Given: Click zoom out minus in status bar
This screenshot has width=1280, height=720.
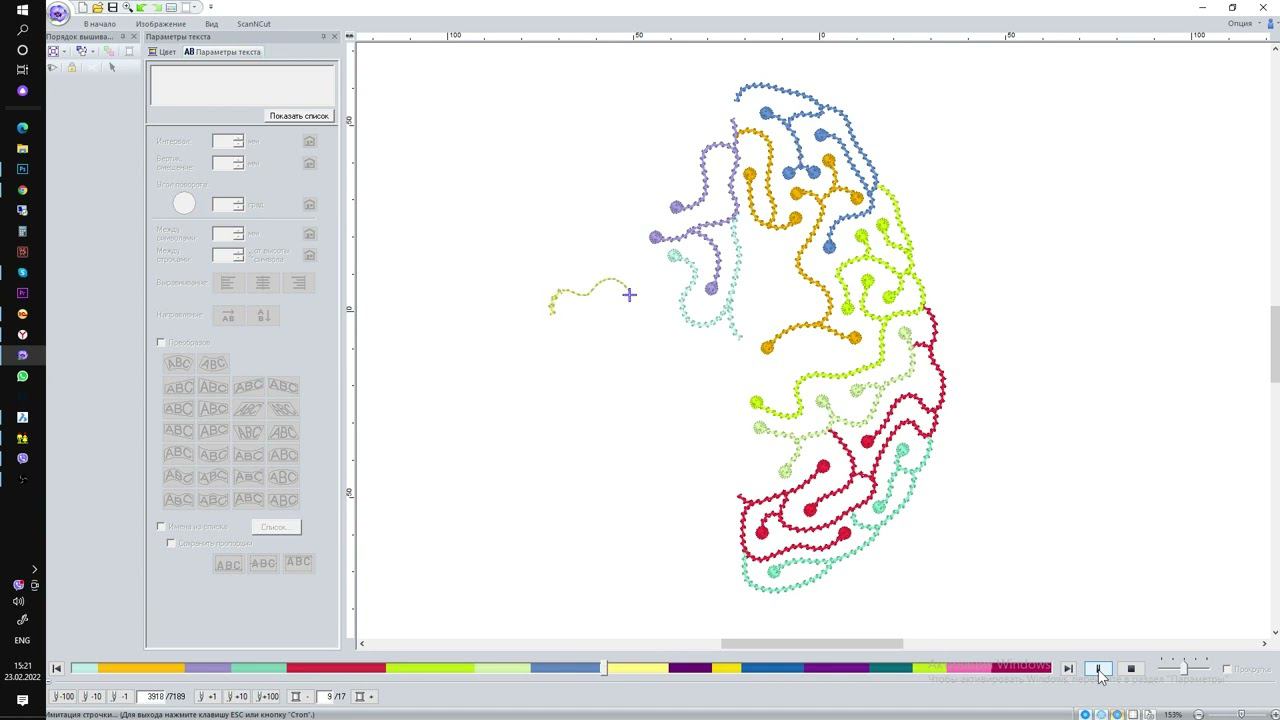Looking at the screenshot, I should [x=1199, y=714].
